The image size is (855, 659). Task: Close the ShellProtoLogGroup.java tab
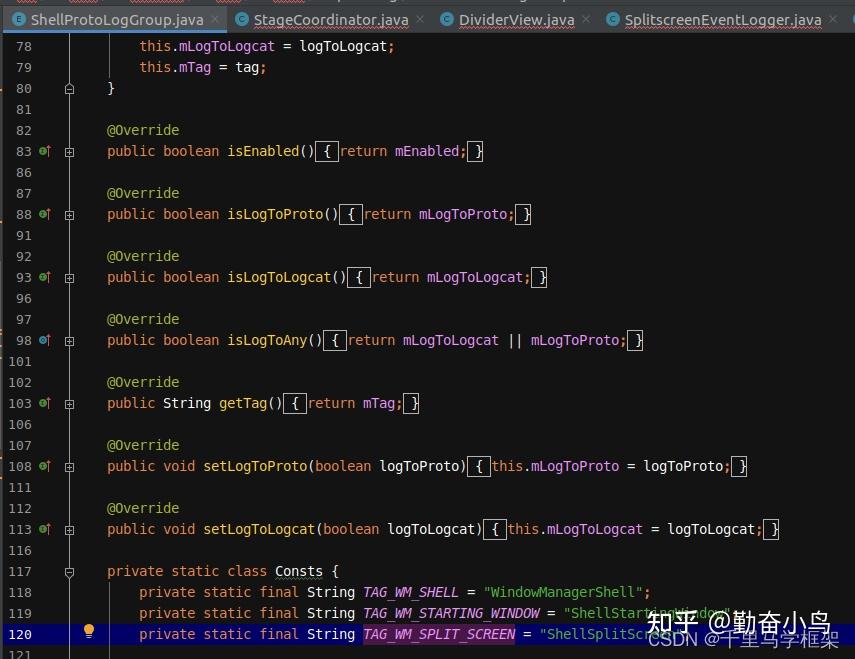pyautogui.click(x=215, y=20)
